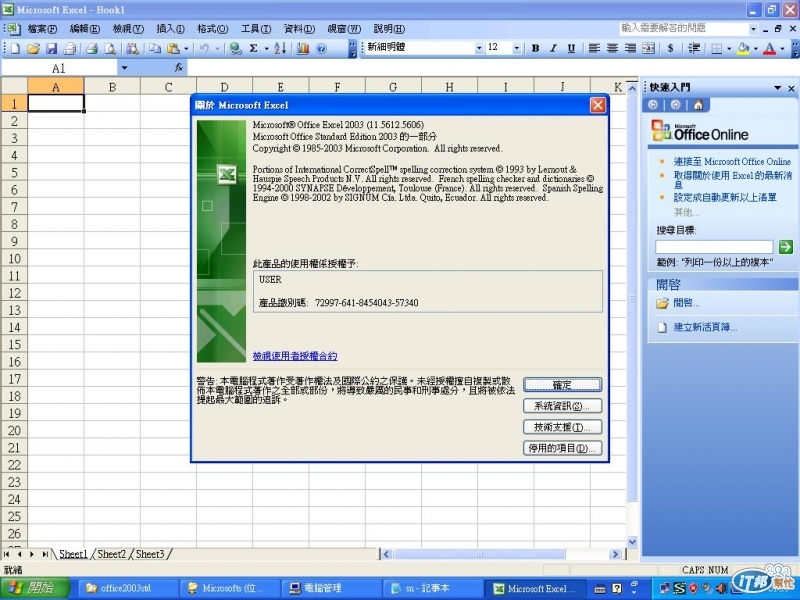Click the Save floppy disk icon
800x600 pixels.
tap(51, 48)
